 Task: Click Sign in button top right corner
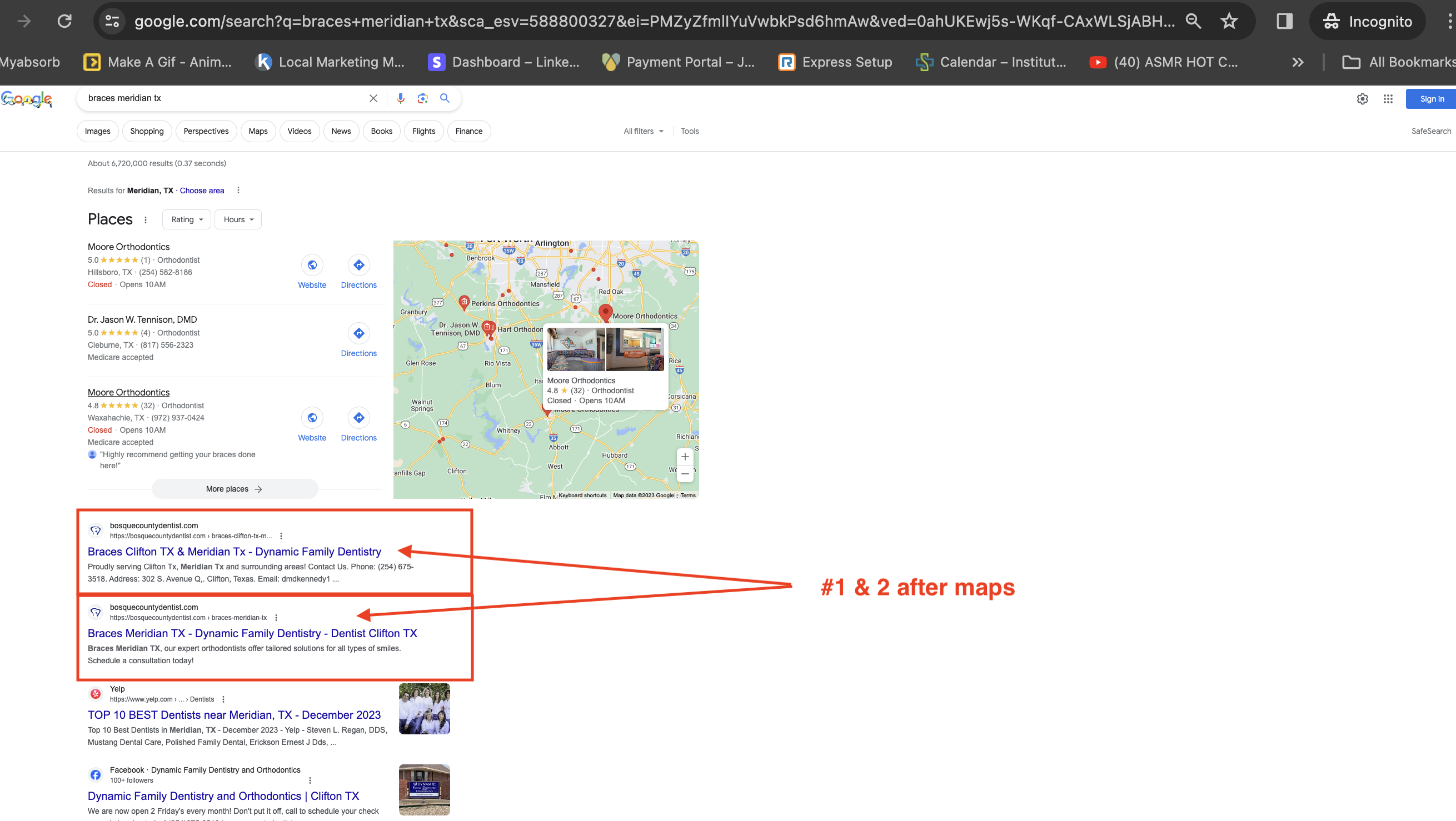point(1432,98)
